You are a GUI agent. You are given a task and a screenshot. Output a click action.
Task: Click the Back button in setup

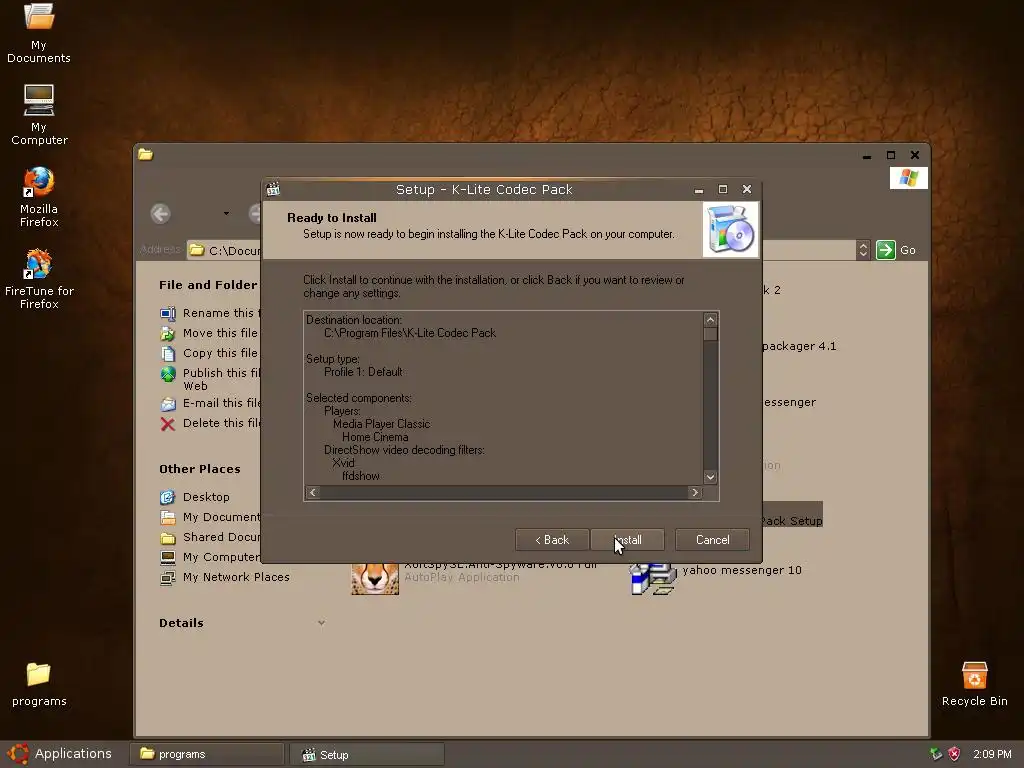[552, 540]
